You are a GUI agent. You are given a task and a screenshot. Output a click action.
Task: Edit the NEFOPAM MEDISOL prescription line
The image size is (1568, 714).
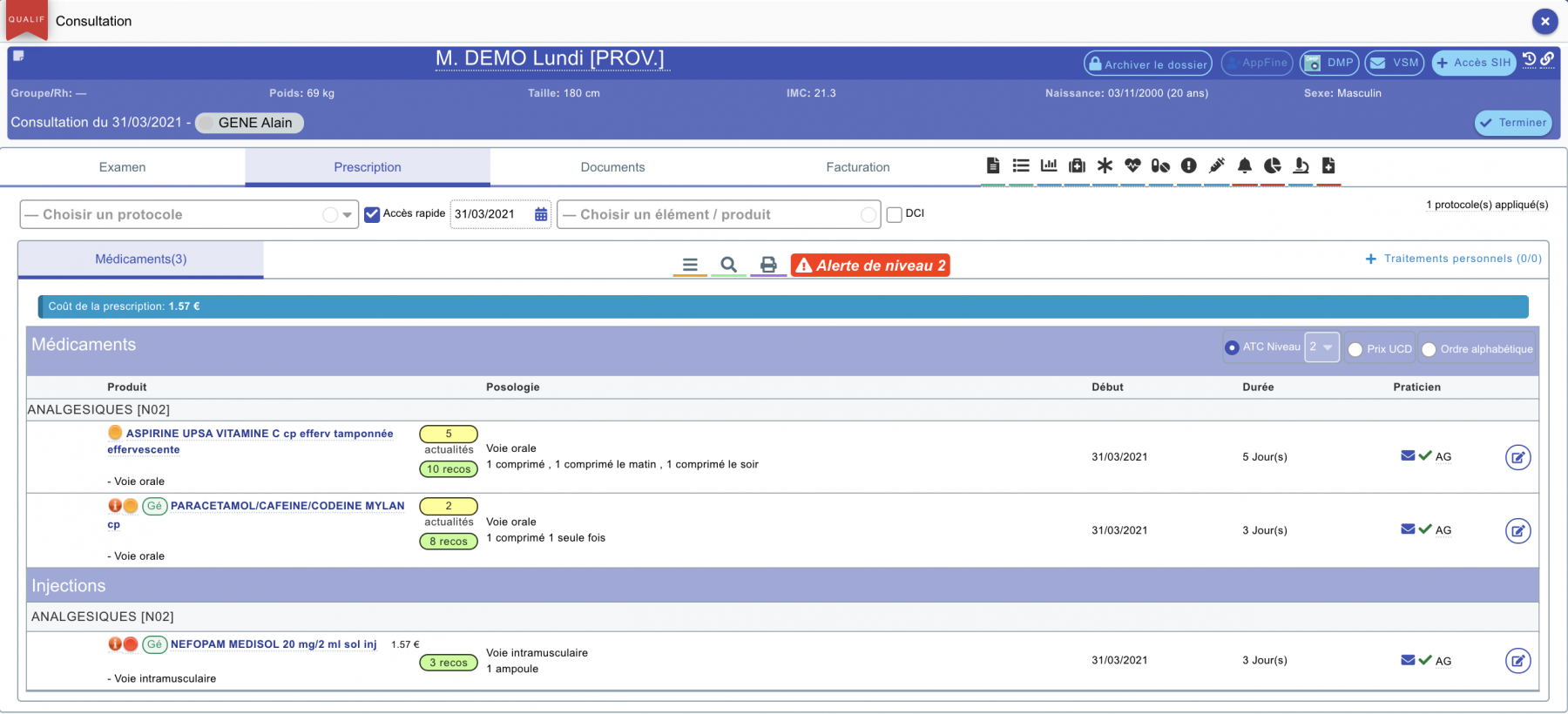[x=1517, y=661]
